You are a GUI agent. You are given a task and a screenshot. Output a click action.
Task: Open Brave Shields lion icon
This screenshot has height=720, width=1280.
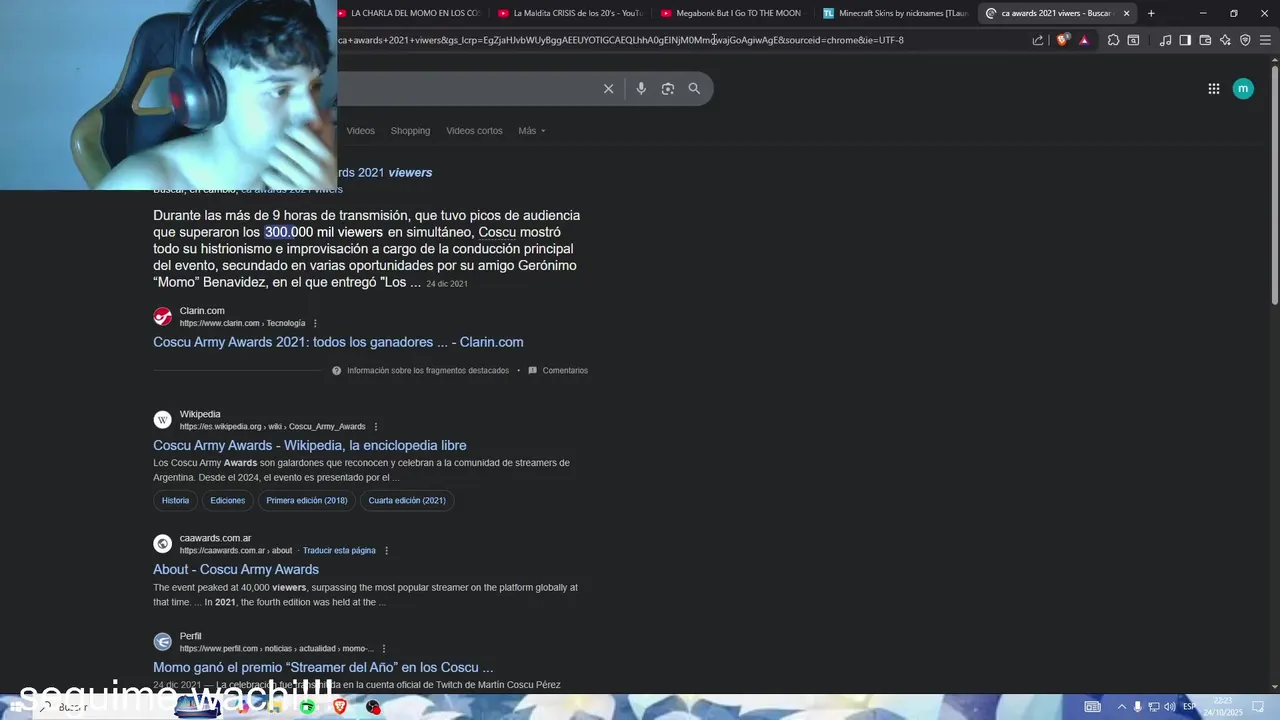pos(1062,40)
